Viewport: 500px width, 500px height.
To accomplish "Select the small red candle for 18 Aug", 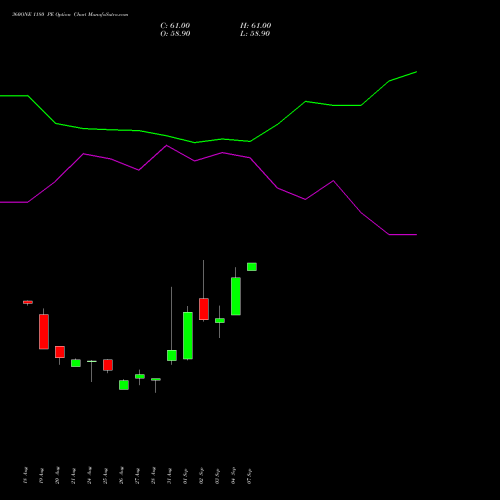I will pos(28,302).
